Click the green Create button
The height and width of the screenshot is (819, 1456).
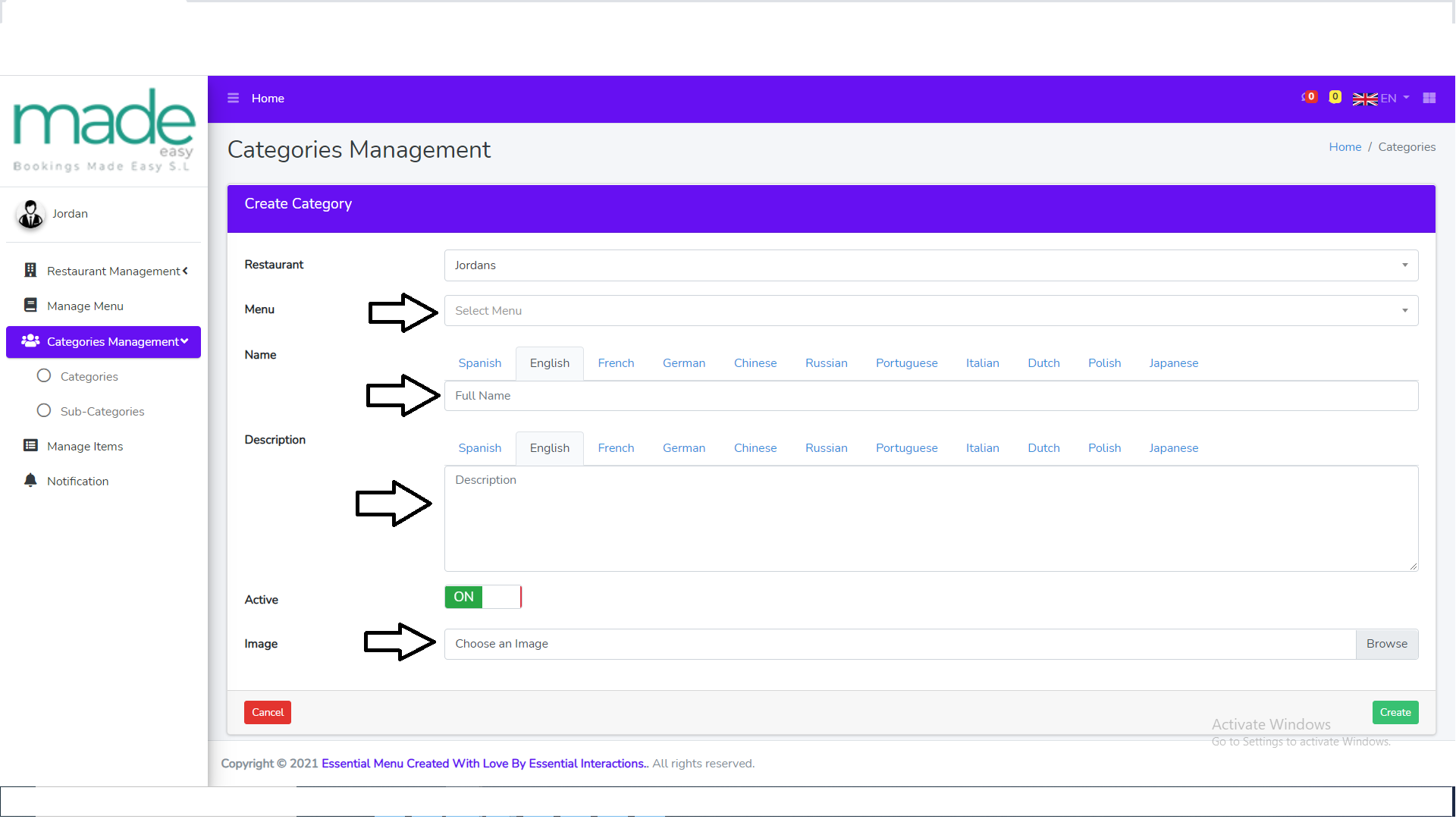[1395, 713]
